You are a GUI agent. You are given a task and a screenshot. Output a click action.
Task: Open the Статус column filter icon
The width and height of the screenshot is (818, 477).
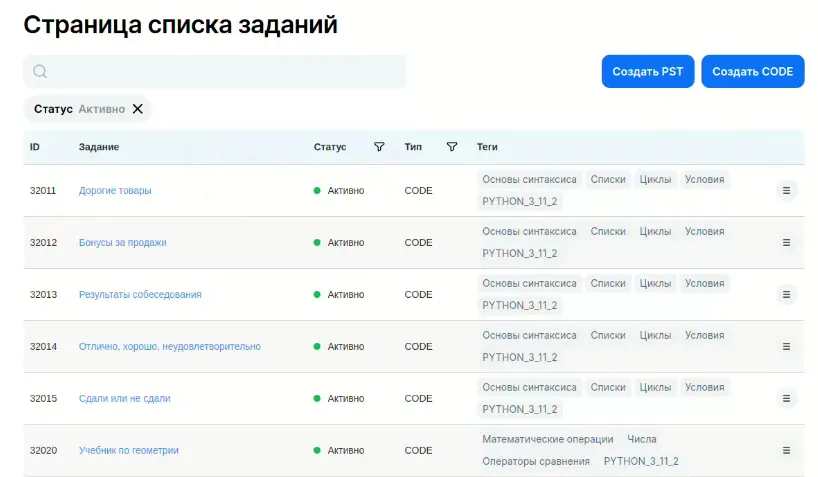click(x=379, y=147)
